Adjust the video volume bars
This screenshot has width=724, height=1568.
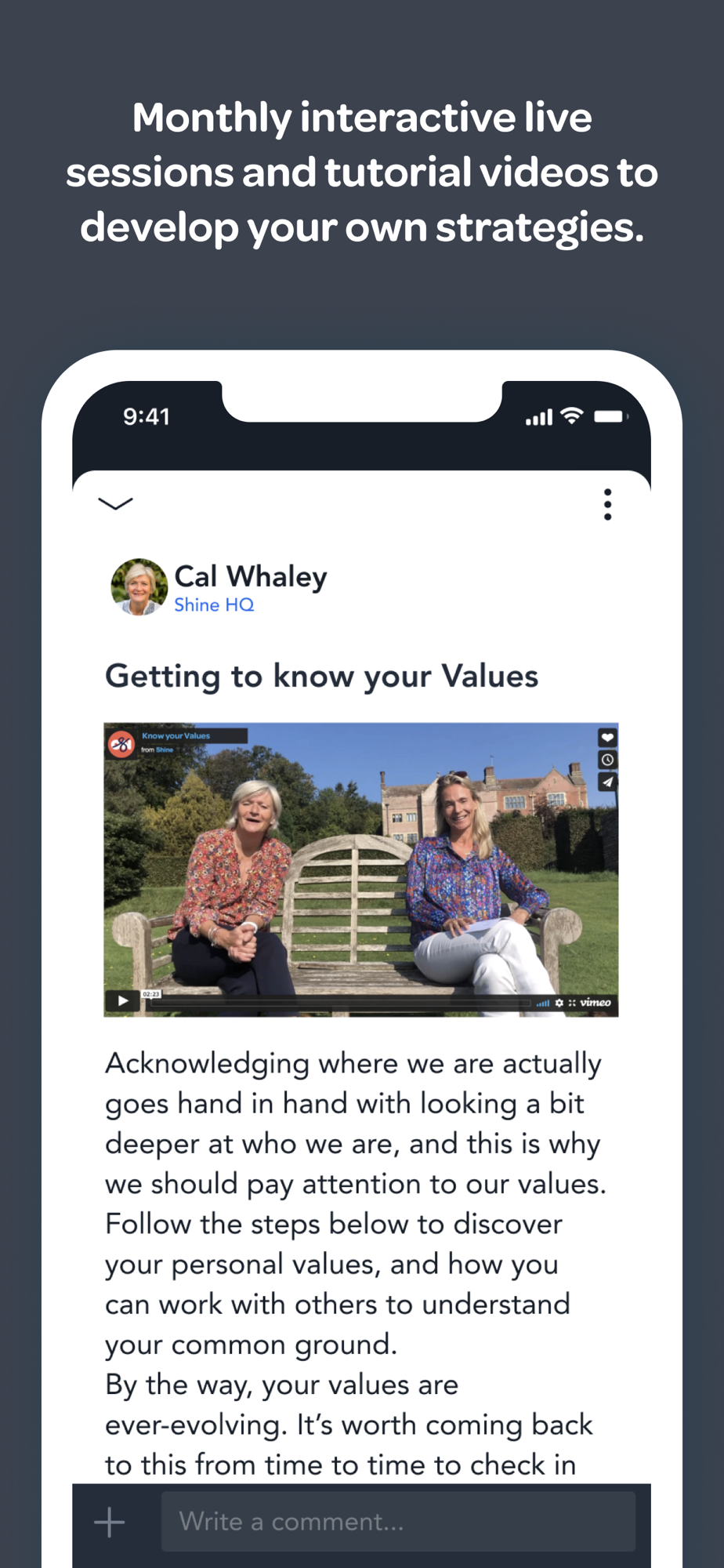tap(543, 1003)
